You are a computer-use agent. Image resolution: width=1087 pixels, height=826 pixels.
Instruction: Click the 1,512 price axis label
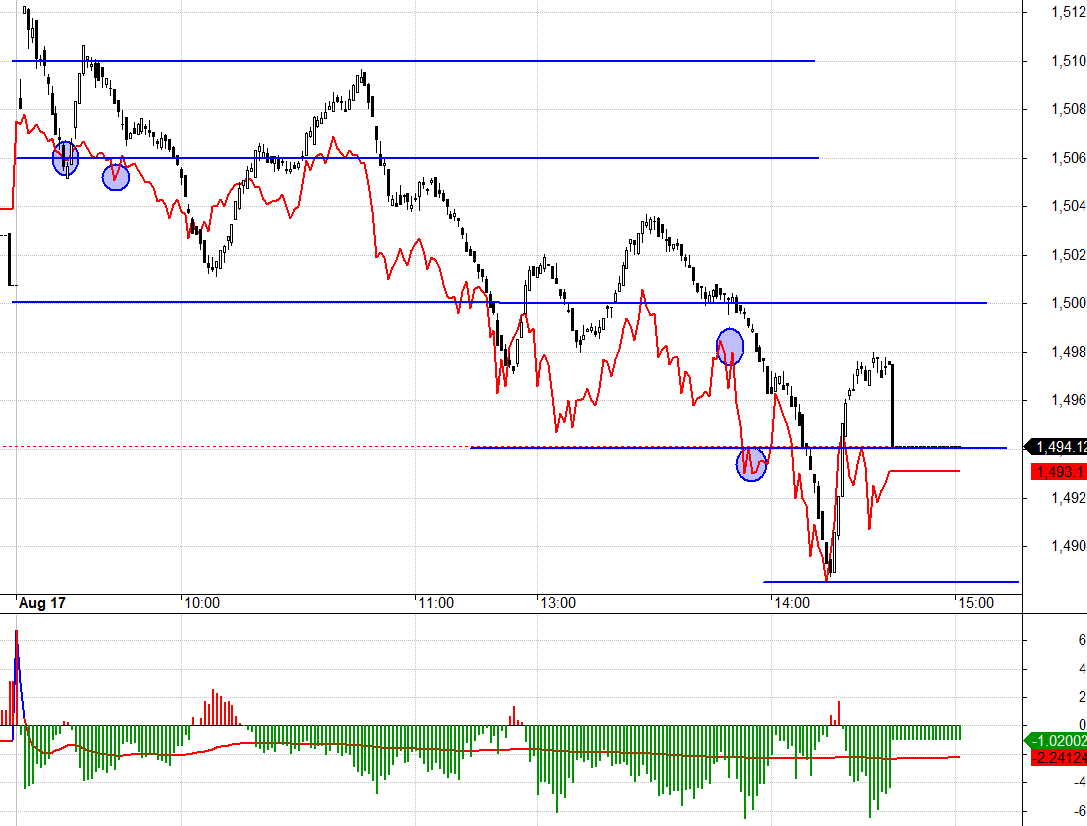tap(1068, 12)
